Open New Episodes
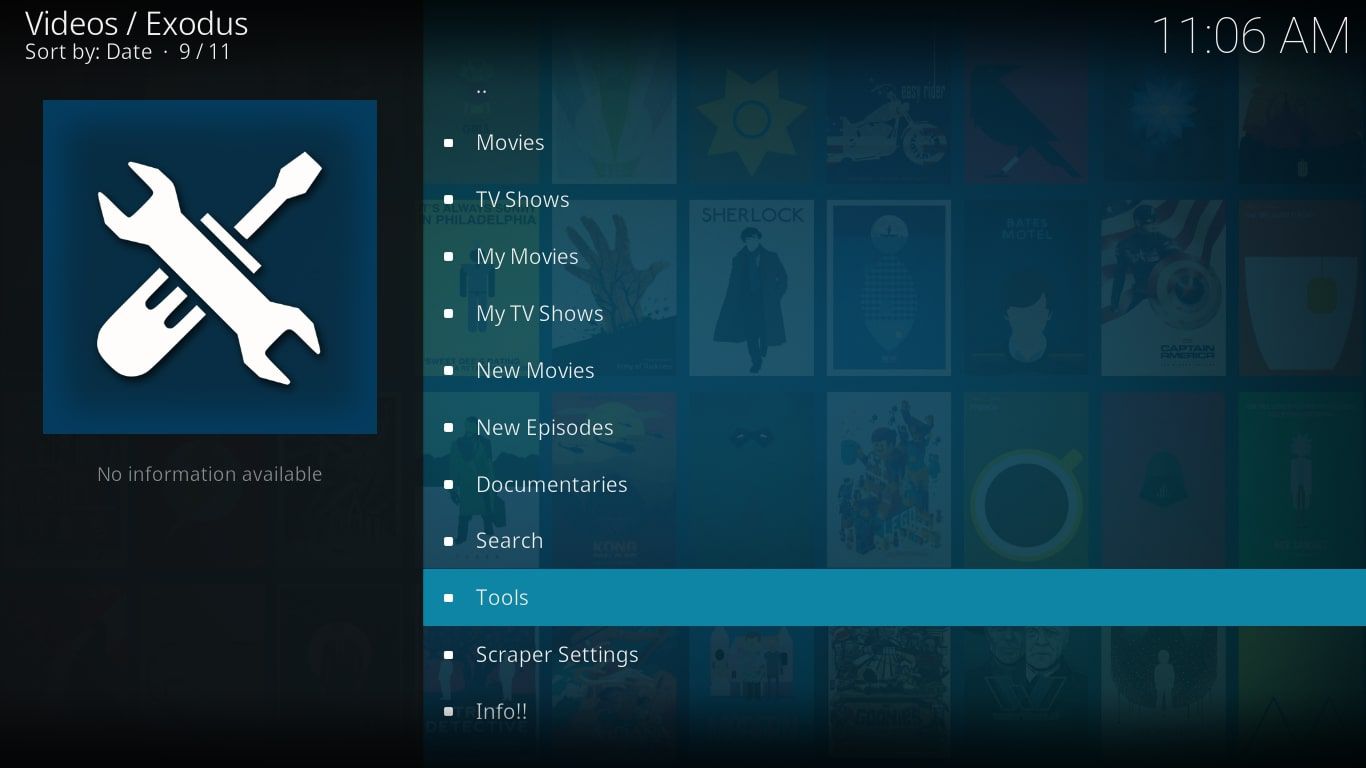The width and height of the screenshot is (1366, 768). [894, 428]
